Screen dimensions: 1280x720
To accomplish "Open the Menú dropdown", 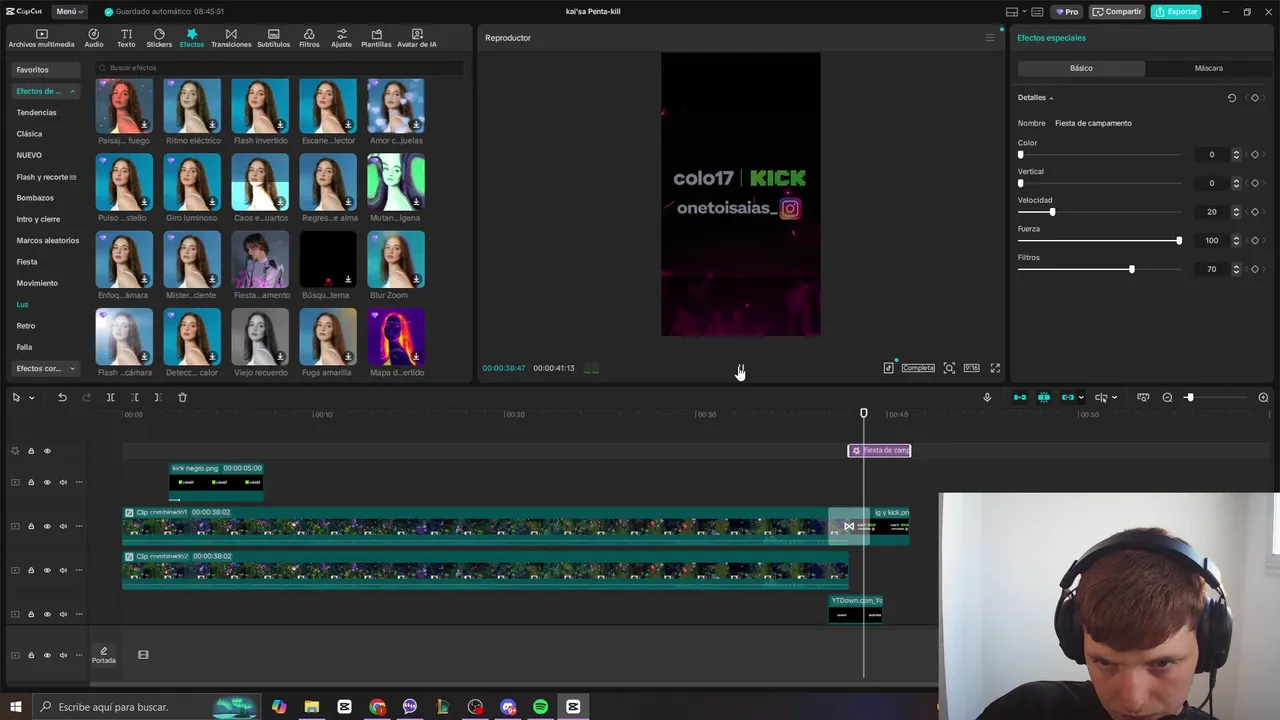I will point(69,11).
